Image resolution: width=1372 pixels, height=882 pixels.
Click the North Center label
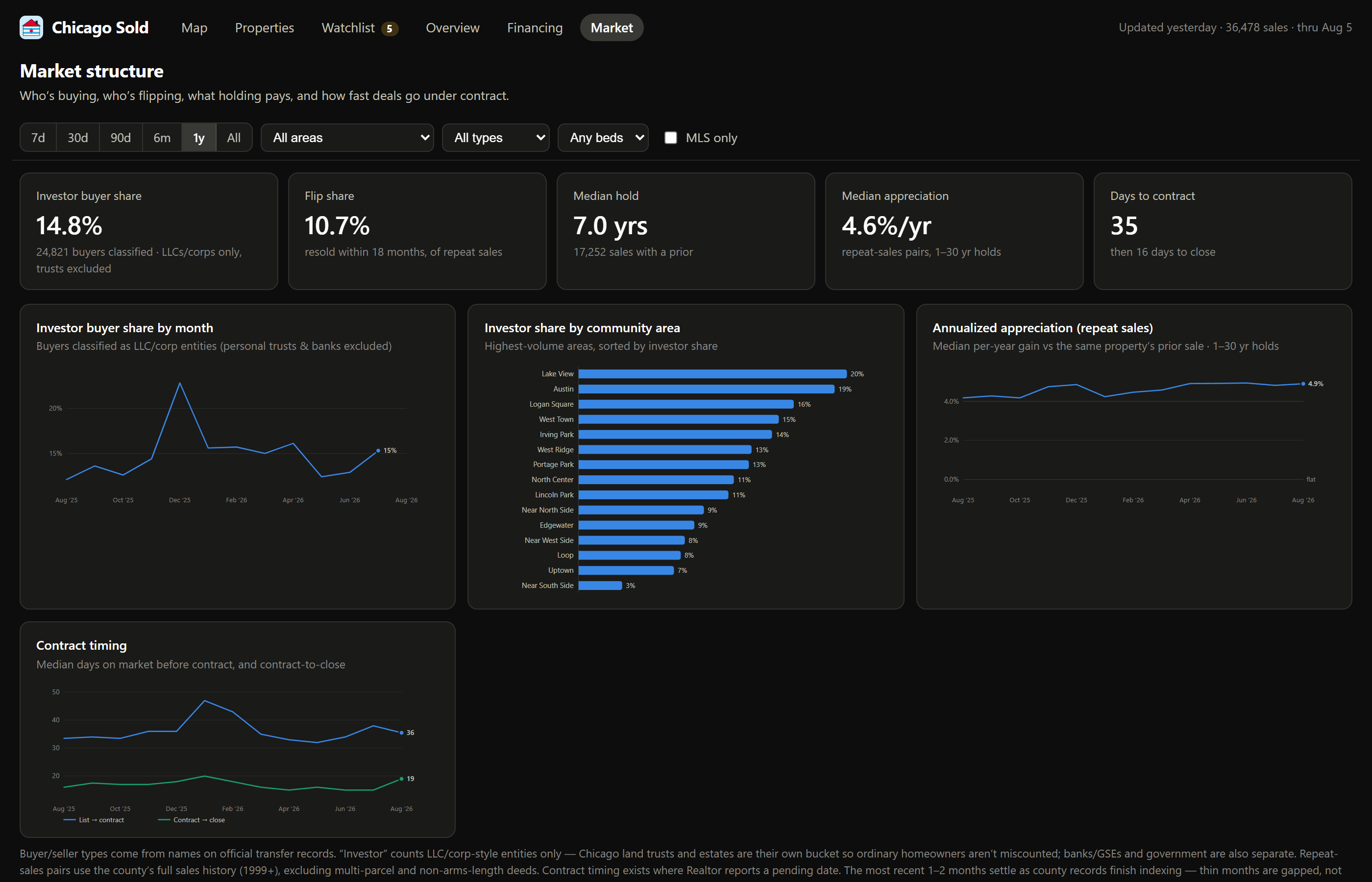[x=553, y=479]
